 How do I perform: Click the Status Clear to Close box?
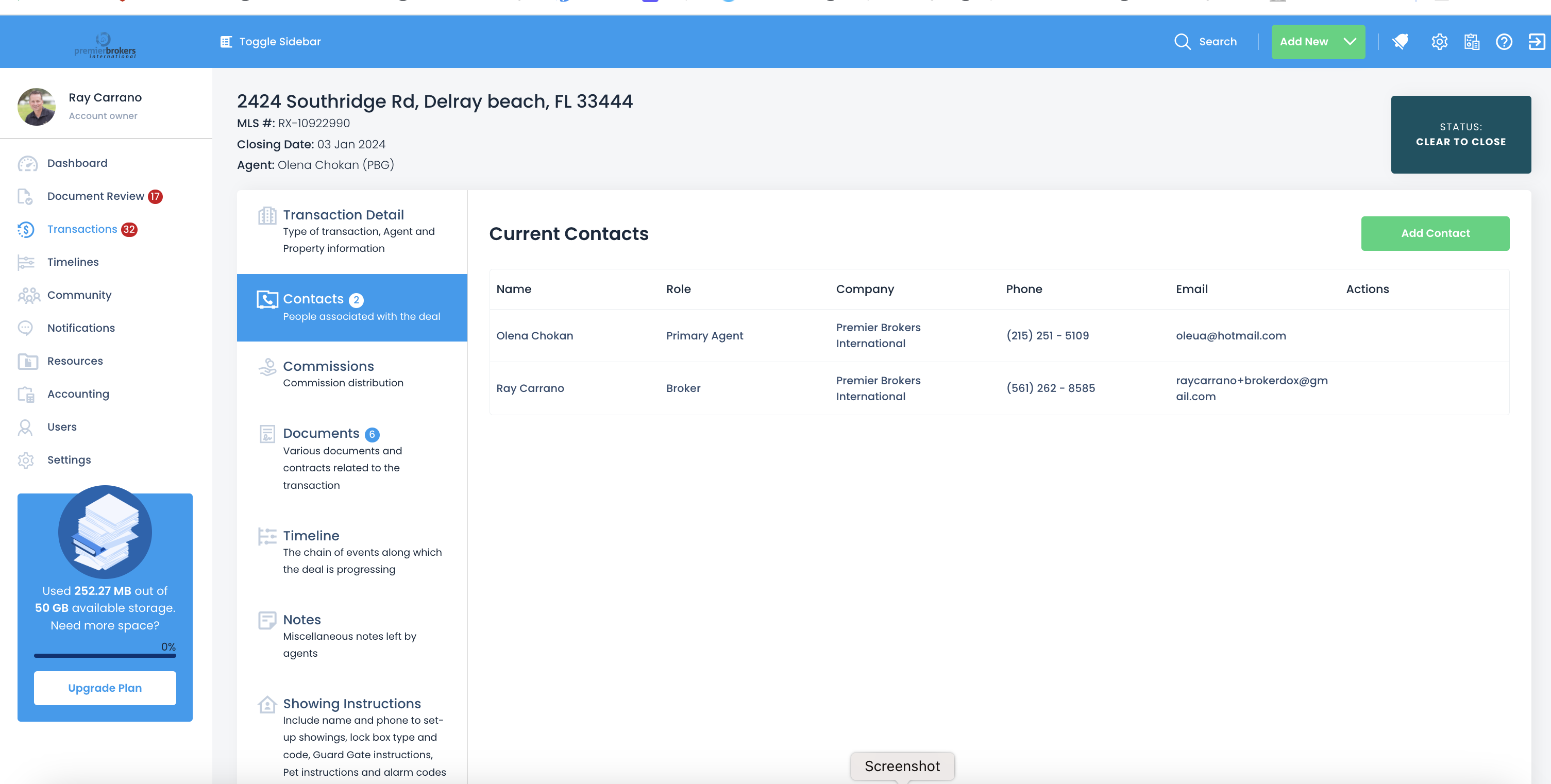click(1461, 135)
